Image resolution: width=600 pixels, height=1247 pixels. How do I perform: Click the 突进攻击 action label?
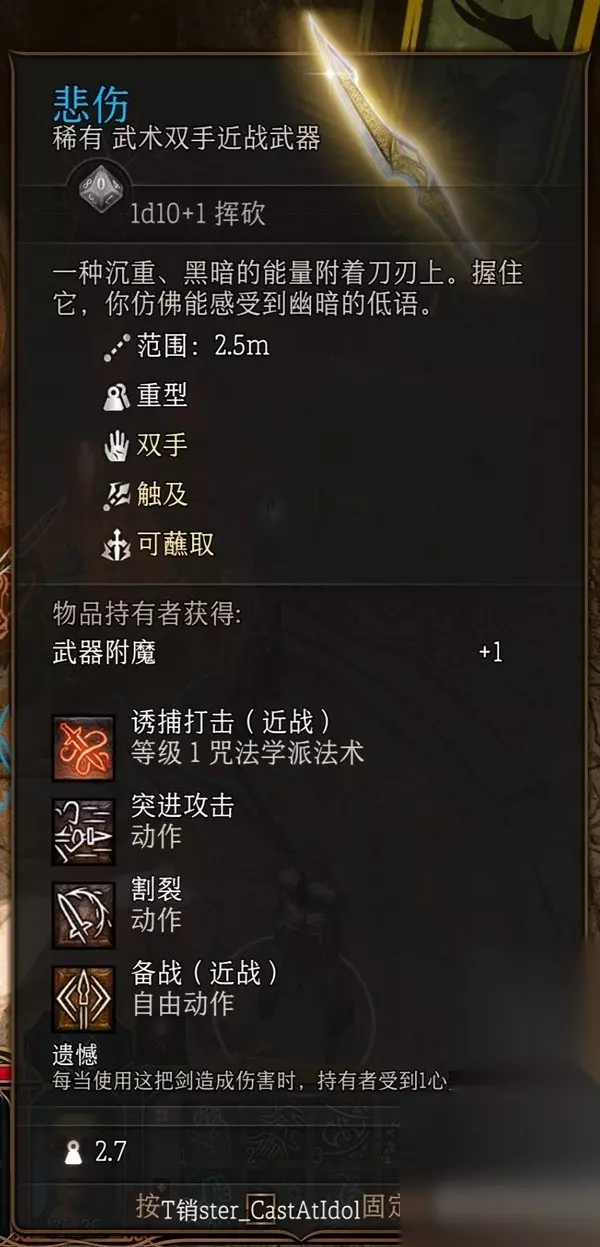pyautogui.click(x=182, y=806)
